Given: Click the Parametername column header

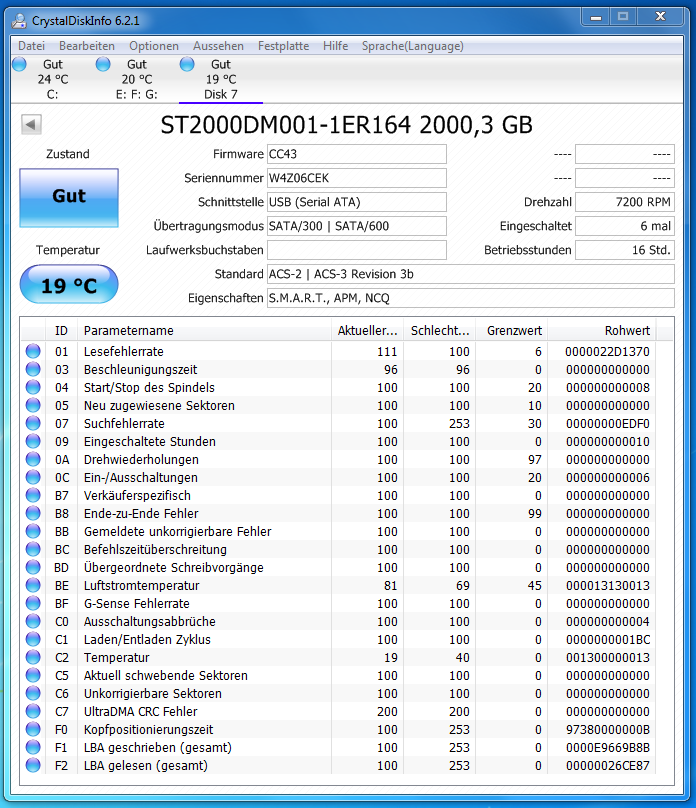Looking at the screenshot, I should pos(204,331).
